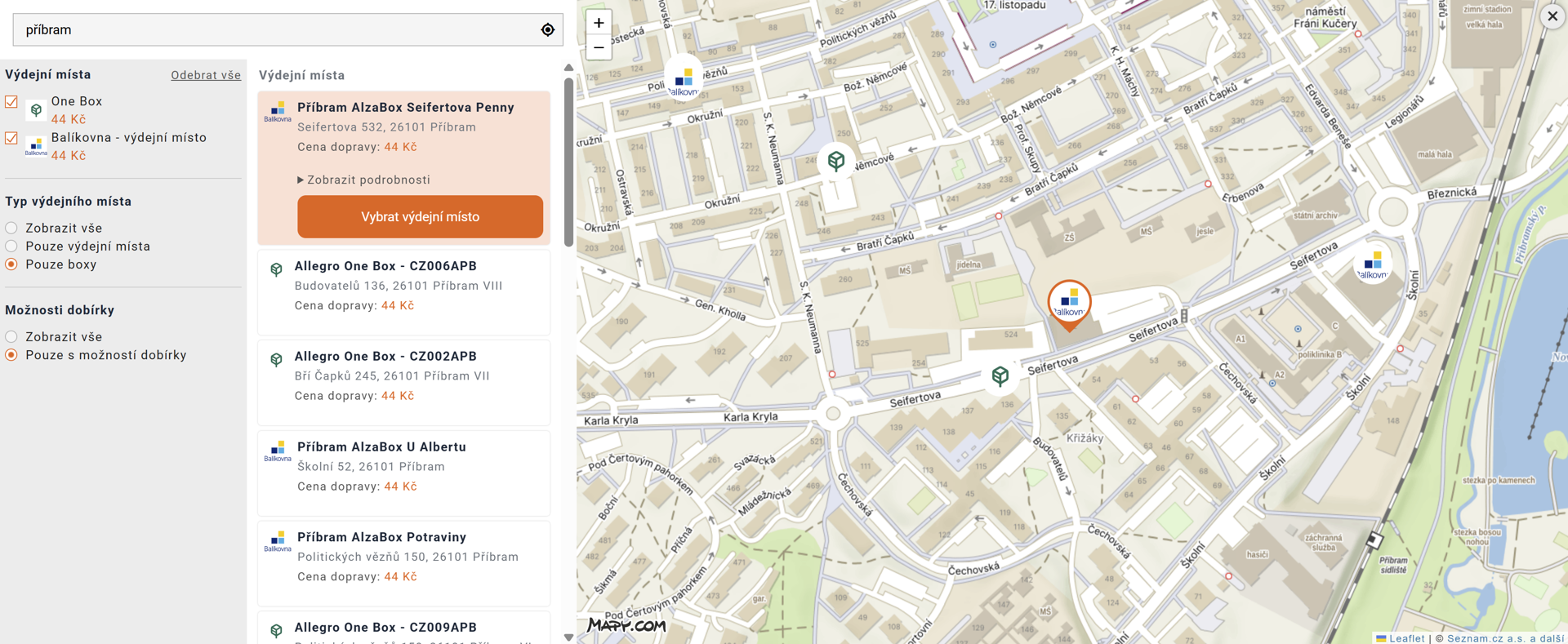
Task: Uncheck the One Box carrier checkbox
Action: pos(11,102)
